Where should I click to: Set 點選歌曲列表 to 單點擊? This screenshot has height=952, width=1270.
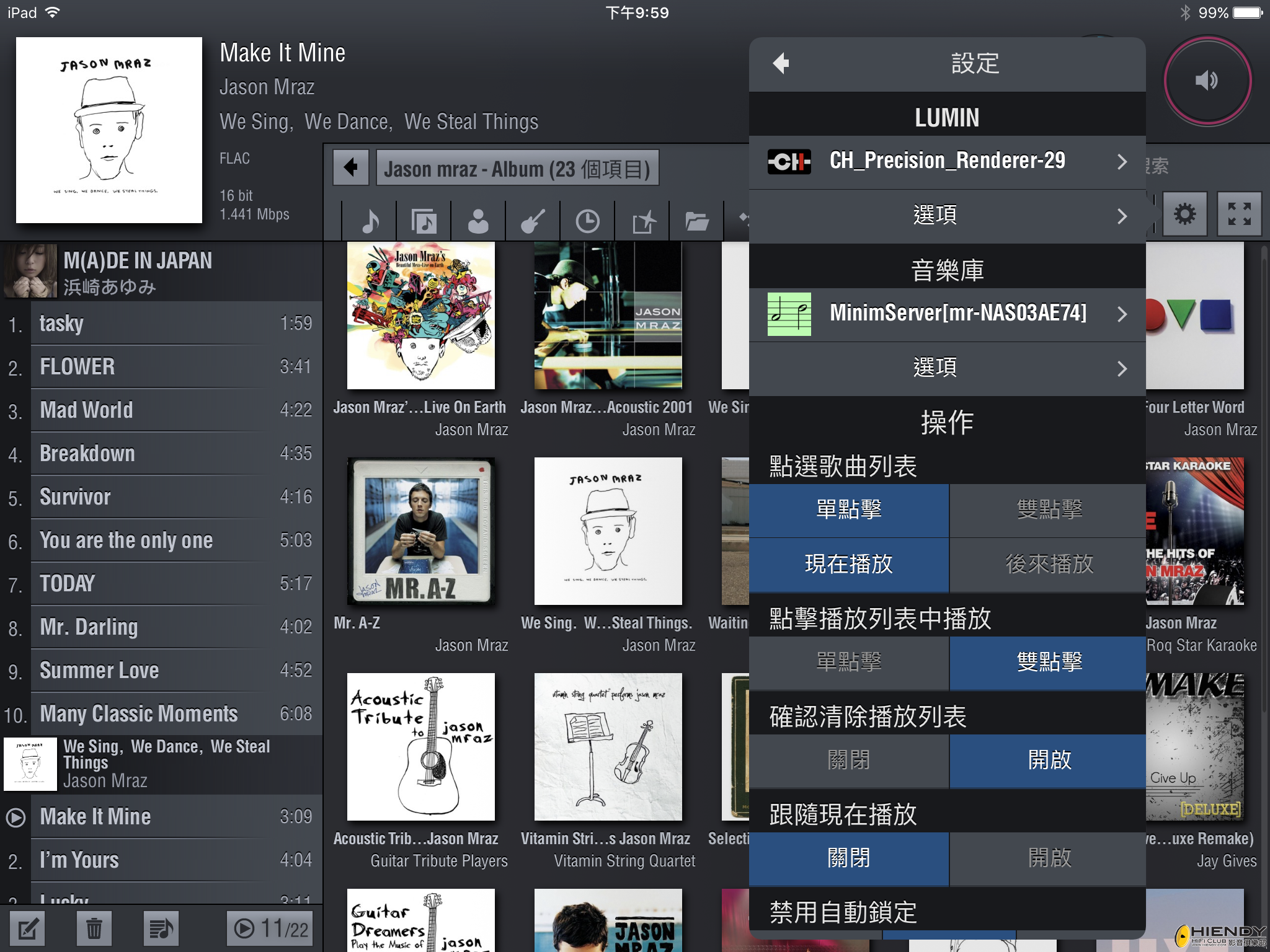[x=848, y=510]
